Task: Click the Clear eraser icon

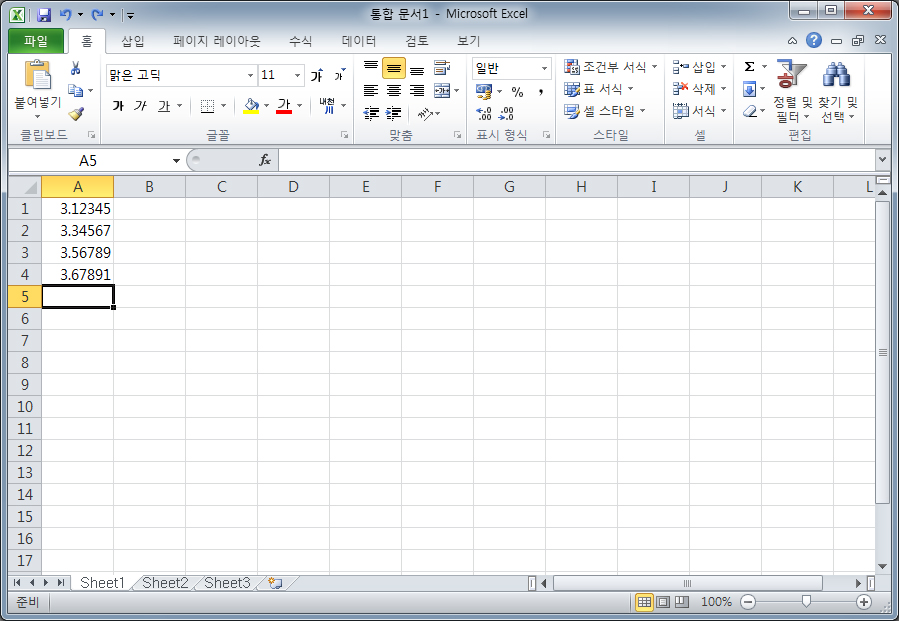Action: click(x=749, y=111)
